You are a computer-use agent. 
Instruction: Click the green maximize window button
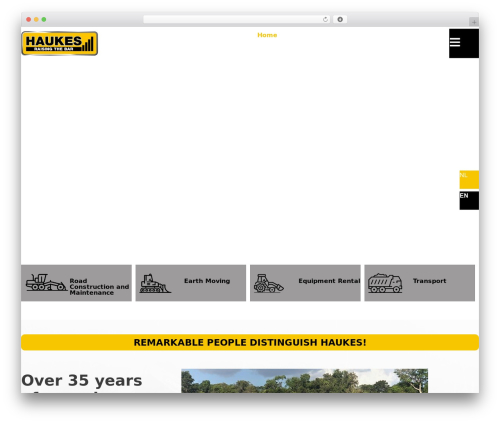44,19
